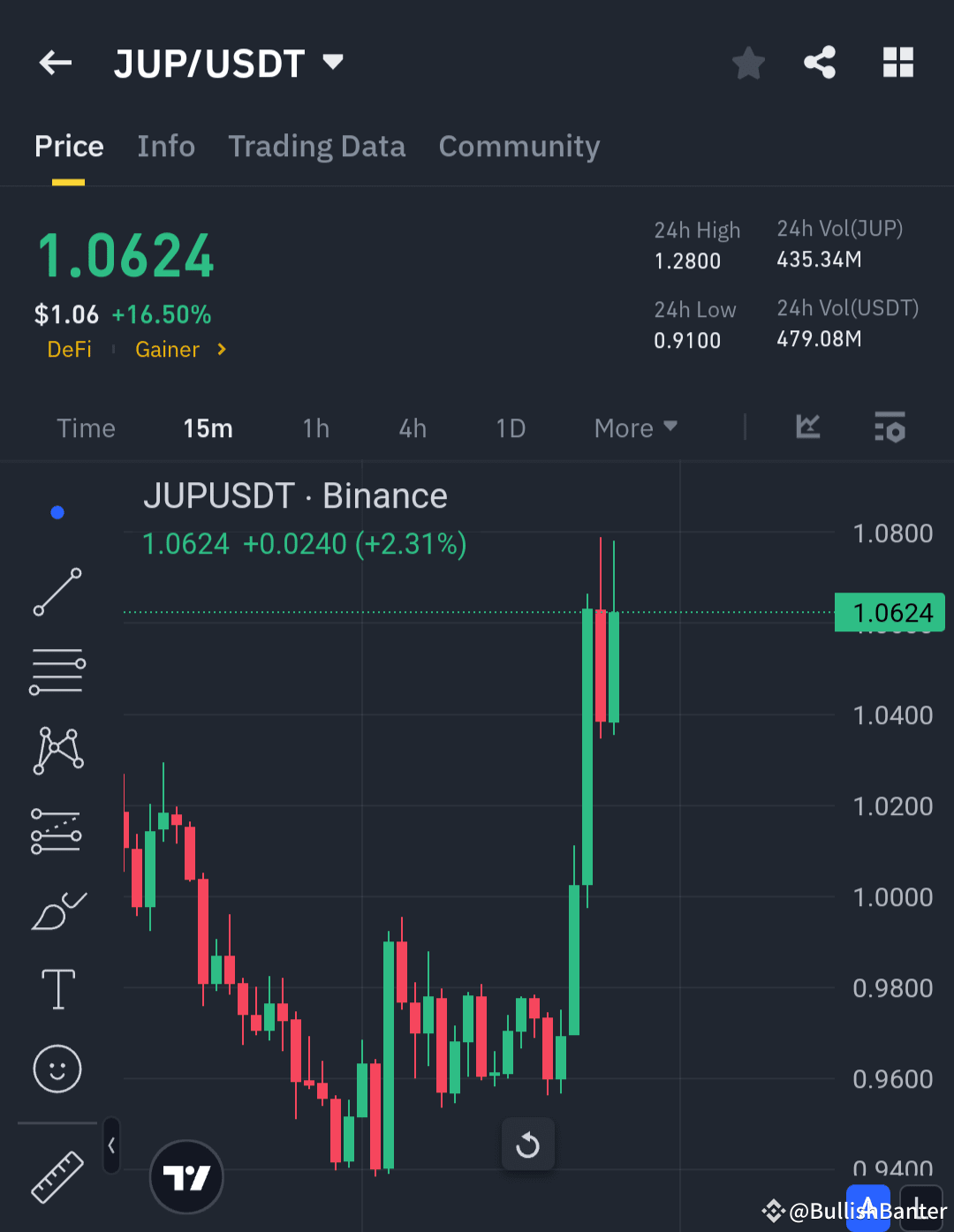954x1232 pixels.
Task: Select the text annotation tool
Action: (57, 989)
